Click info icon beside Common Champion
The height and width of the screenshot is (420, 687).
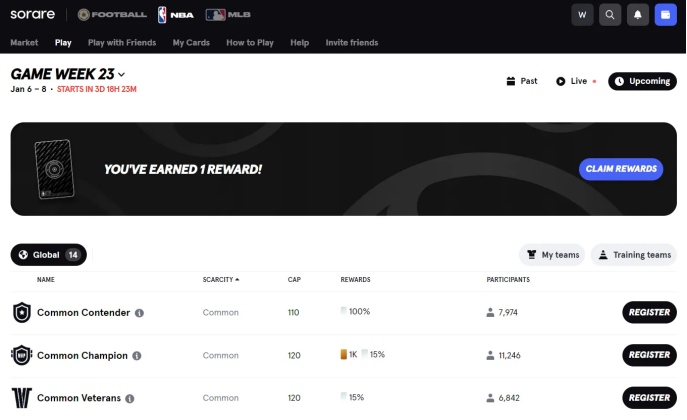[136, 355]
